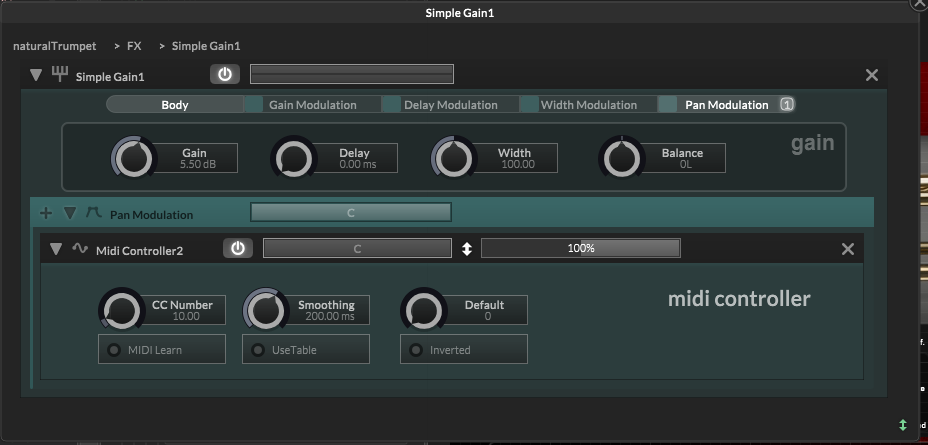
Task: Switch to the Gain Modulation tab
Action: click(312, 105)
